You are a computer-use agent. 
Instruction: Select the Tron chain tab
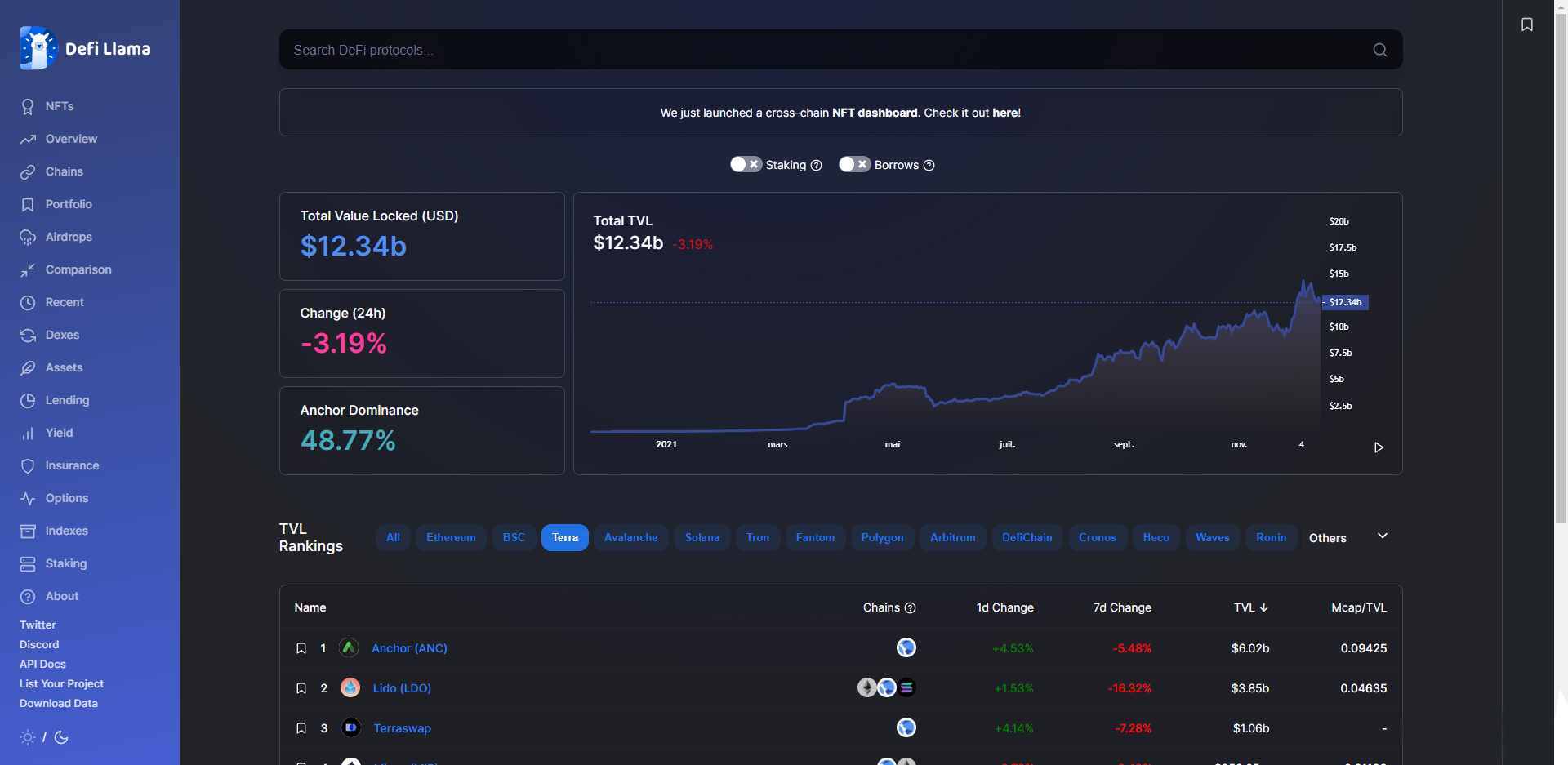pos(758,537)
